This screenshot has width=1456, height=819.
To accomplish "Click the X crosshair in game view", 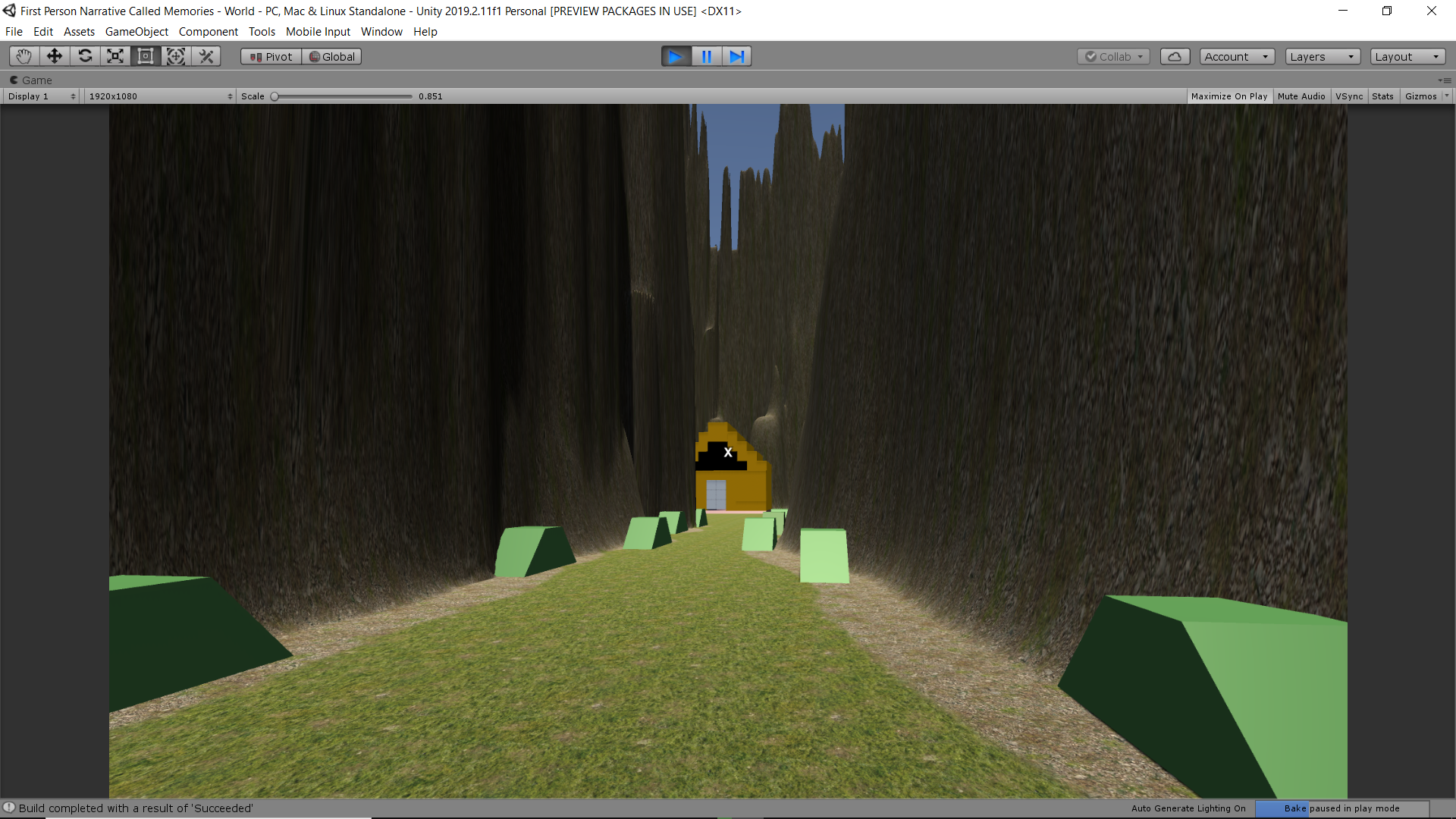I will tap(728, 453).
